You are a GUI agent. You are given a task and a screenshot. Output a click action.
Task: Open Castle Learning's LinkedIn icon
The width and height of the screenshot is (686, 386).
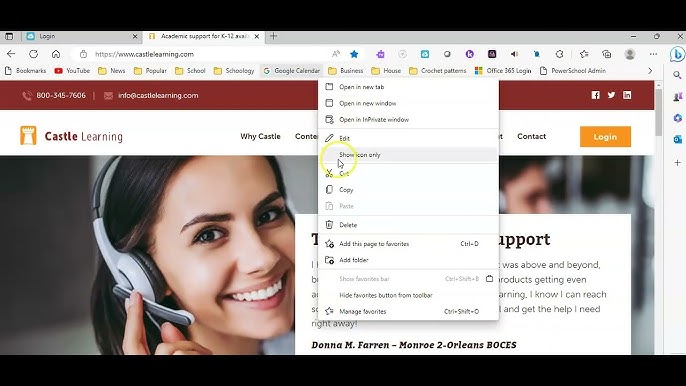627,95
